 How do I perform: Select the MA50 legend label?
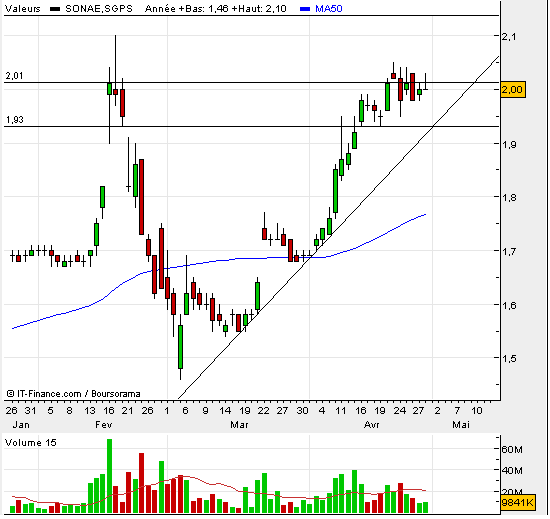tap(328, 8)
